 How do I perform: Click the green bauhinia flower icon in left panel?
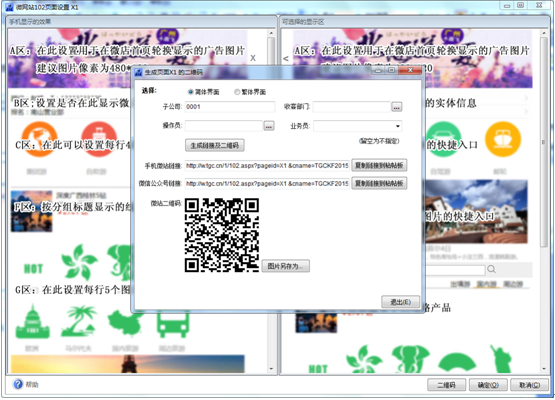coord(79,262)
